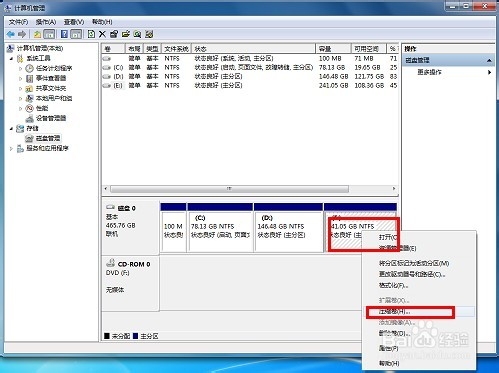Select 存储 node in the tree
The image size is (499, 373).
pos(32,128)
